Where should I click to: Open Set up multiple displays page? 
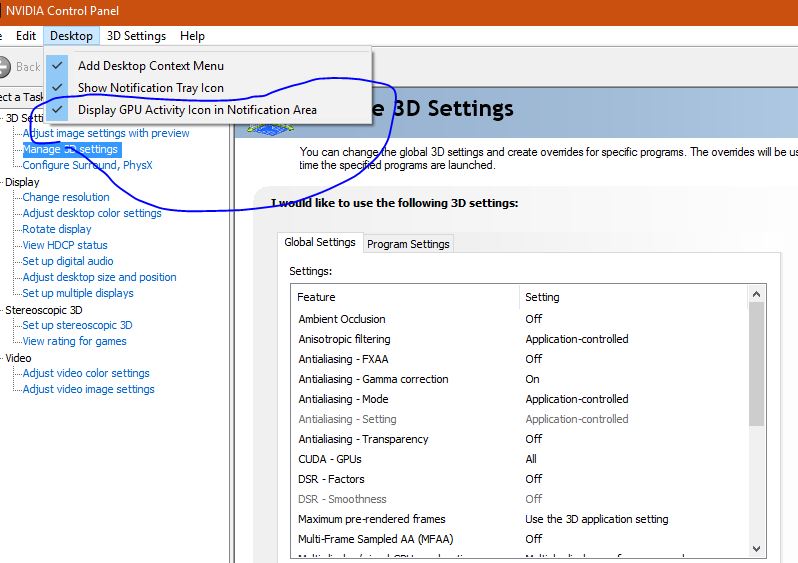click(x=78, y=293)
